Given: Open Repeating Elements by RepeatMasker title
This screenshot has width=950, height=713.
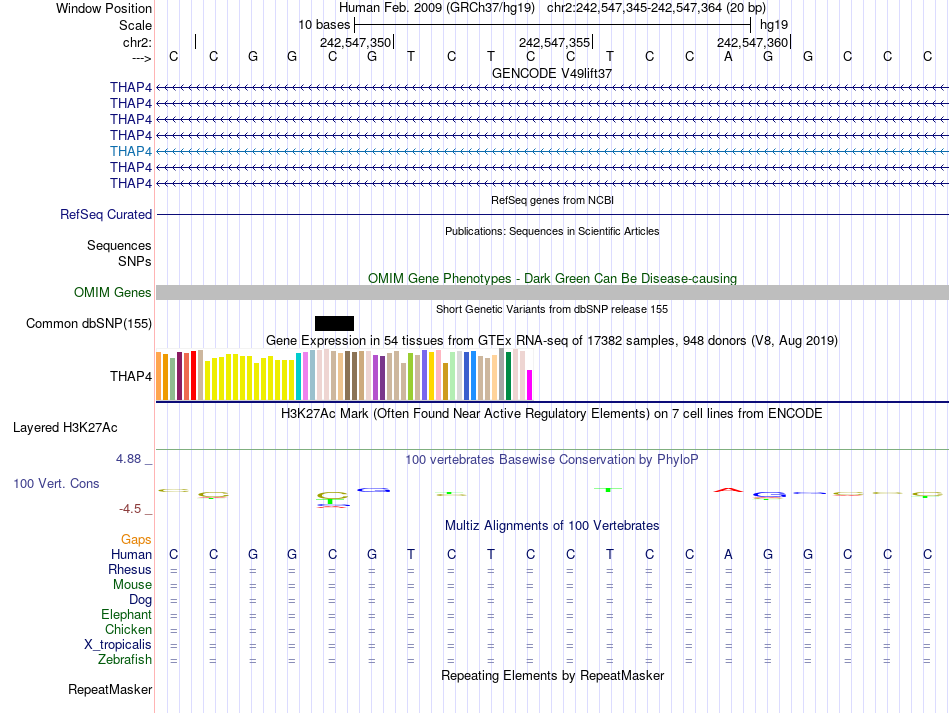Looking at the screenshot, I should click(x=553, y=675).
